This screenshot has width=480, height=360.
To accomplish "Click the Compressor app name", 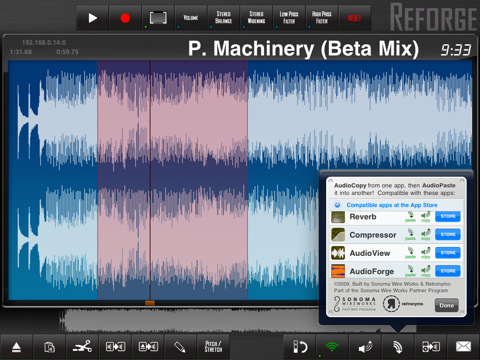I will click(x=373, y=235).
